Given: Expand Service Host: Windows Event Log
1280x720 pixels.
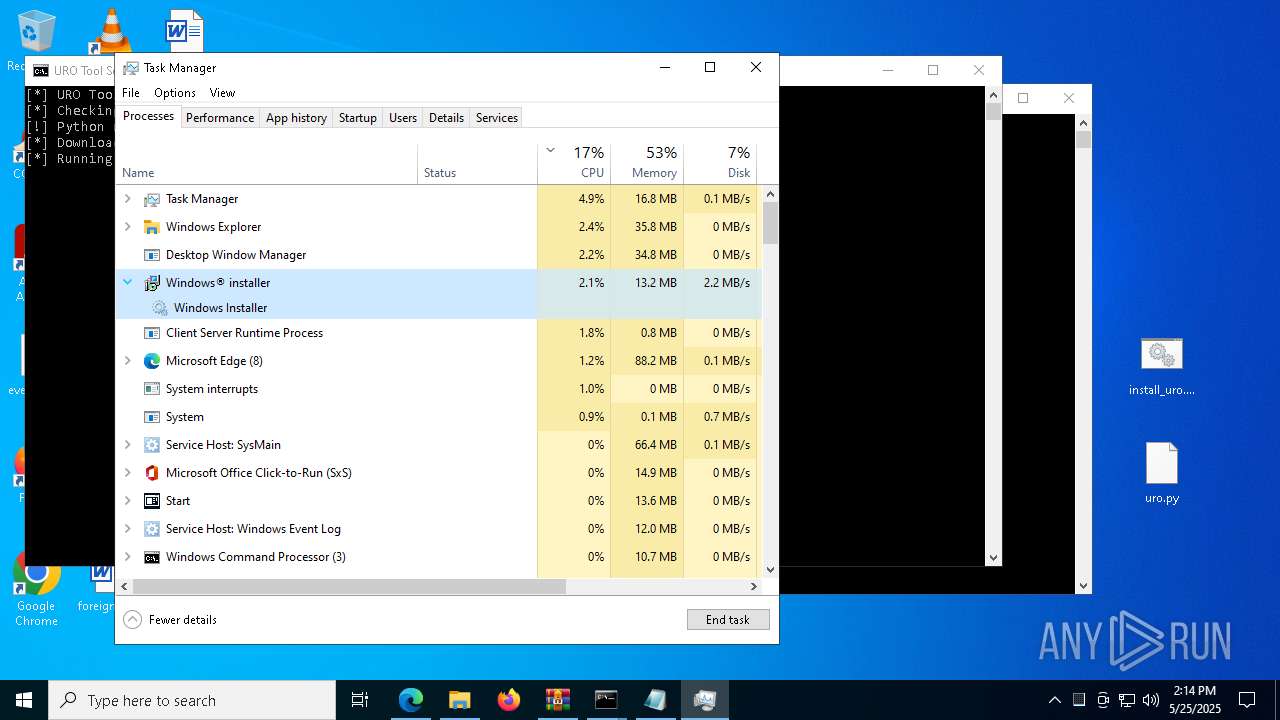Looking at the screenshot, I should [127, 529].
